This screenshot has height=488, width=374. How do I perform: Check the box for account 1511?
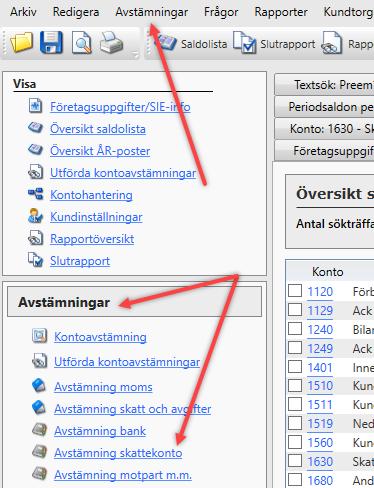pyautogui.click(x=295, y=404)
